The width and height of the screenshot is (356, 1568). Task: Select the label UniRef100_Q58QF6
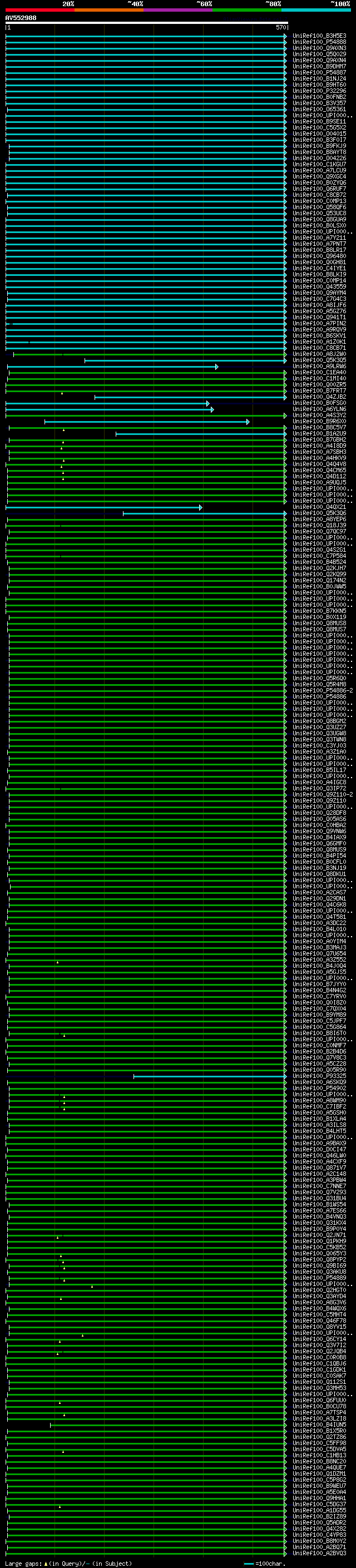319,207
